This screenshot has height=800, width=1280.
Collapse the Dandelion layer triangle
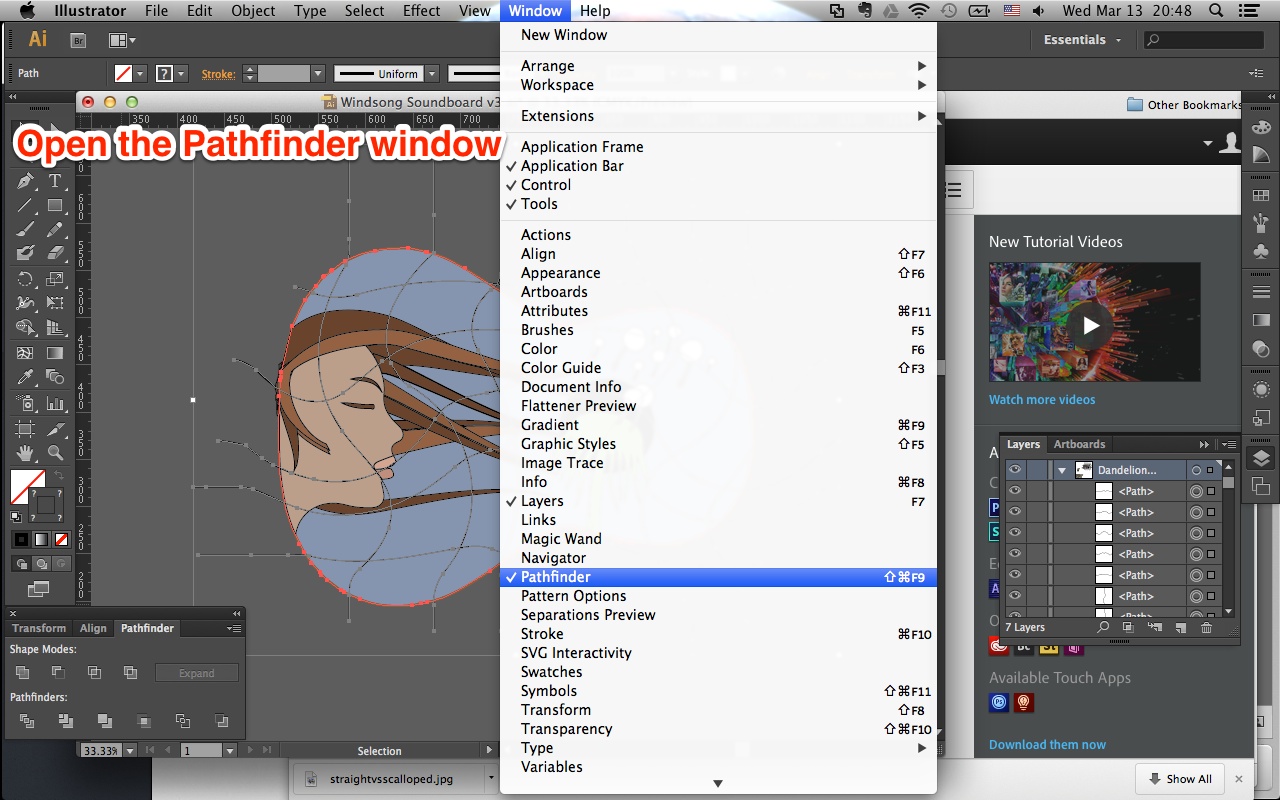tap(1062, 470)
